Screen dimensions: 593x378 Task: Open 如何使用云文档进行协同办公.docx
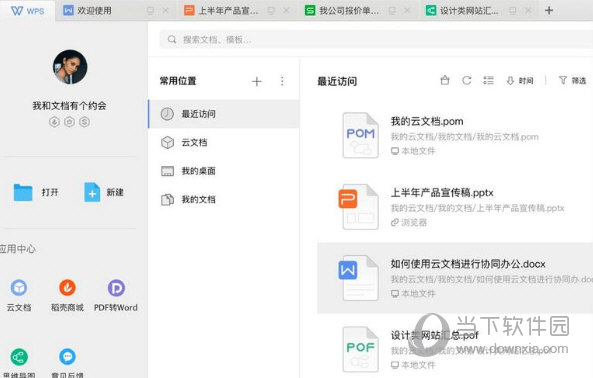tap(468, 264)
